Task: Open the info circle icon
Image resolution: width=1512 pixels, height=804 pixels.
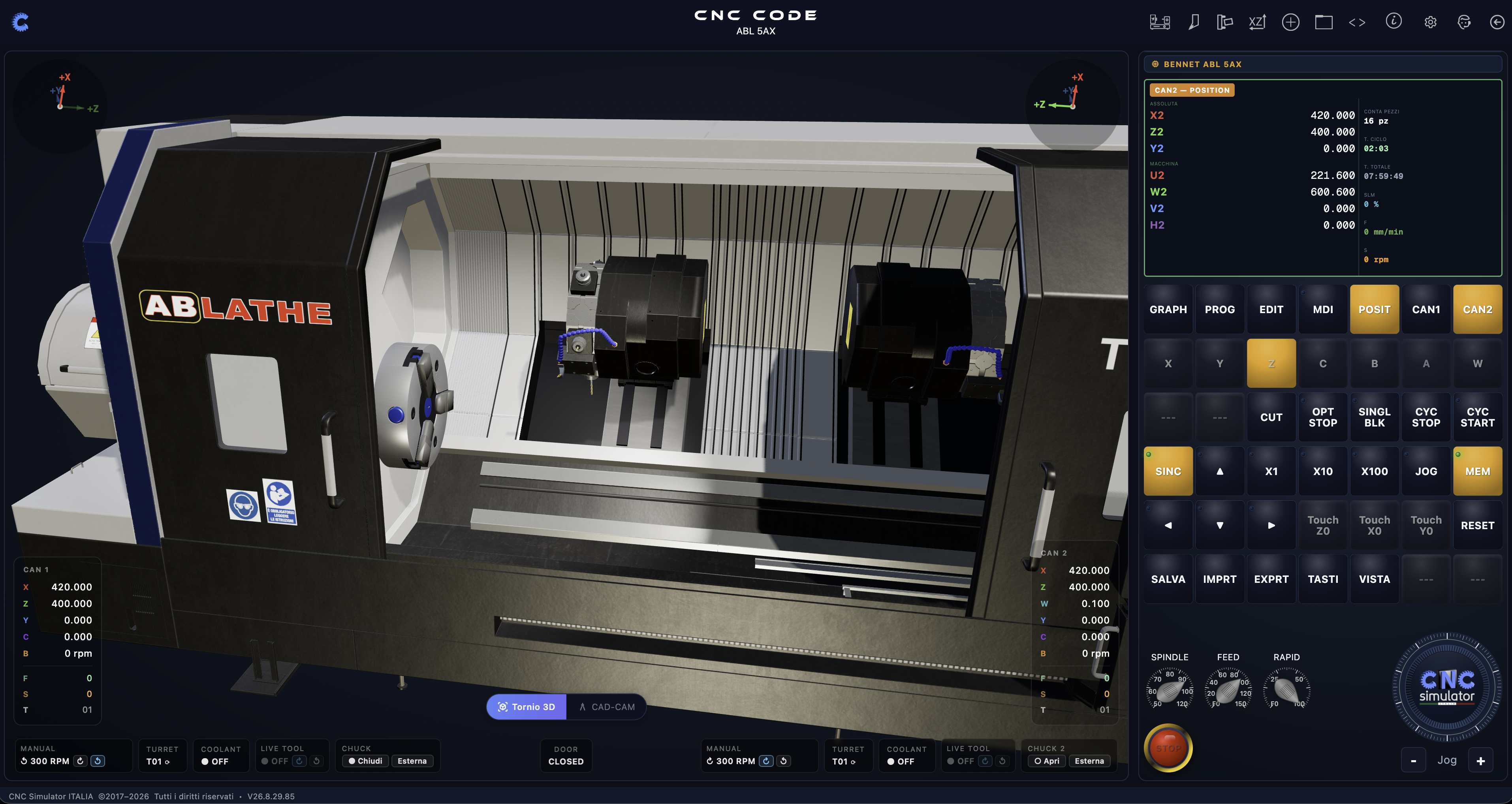Action: 1394,21
